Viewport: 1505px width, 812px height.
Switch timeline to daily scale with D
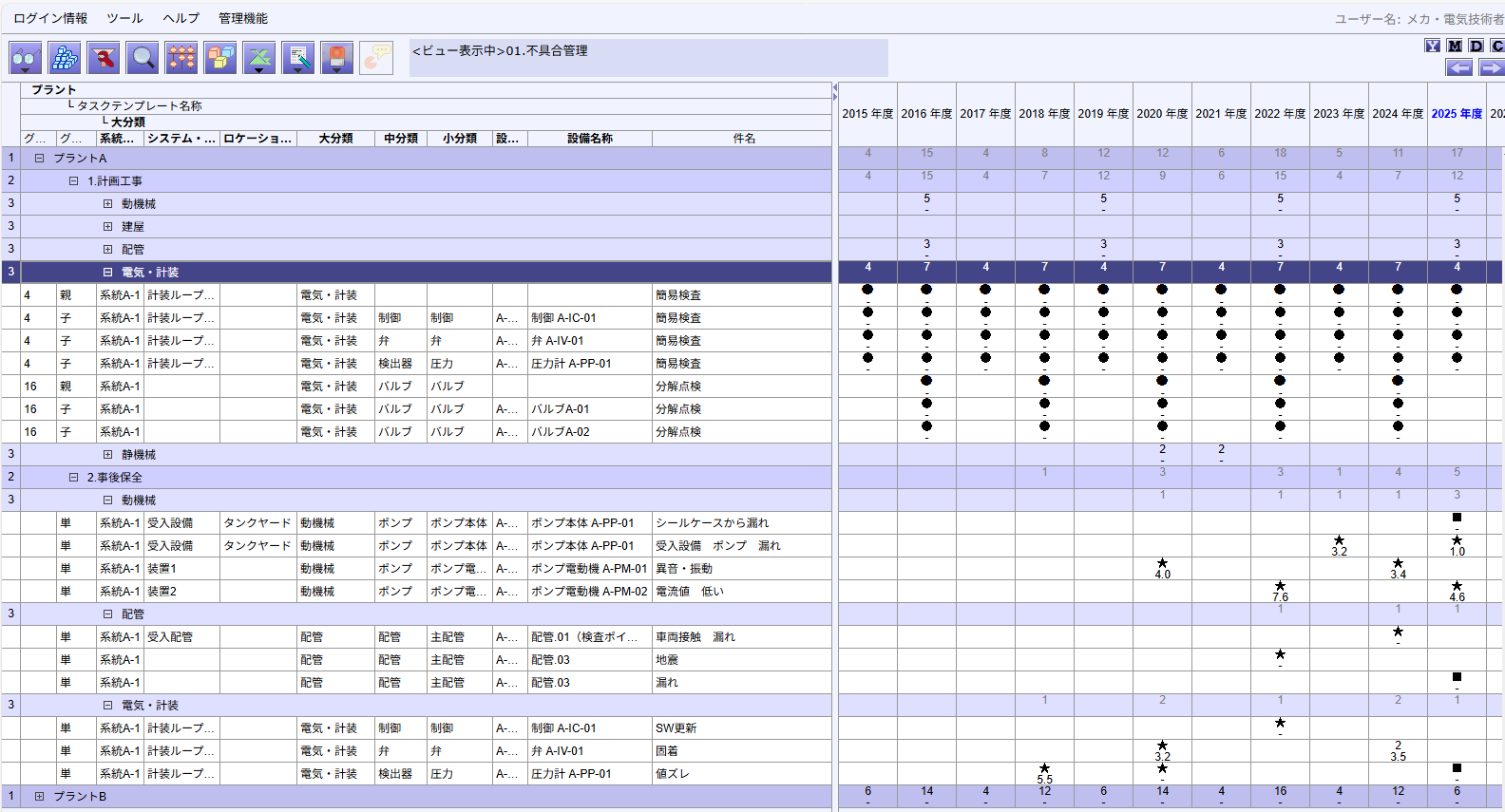[x=1476, y=46]
